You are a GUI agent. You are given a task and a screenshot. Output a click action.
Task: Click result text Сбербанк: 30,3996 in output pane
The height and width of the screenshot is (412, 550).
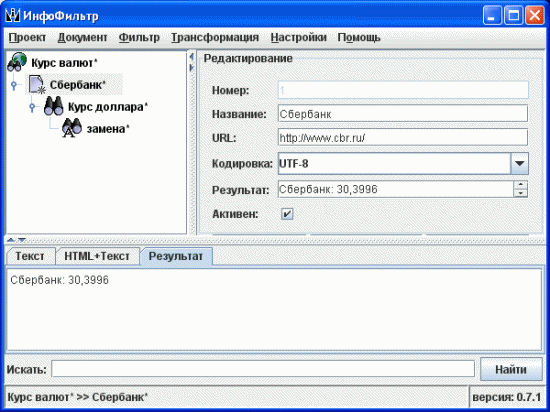(x=59, y=280)
